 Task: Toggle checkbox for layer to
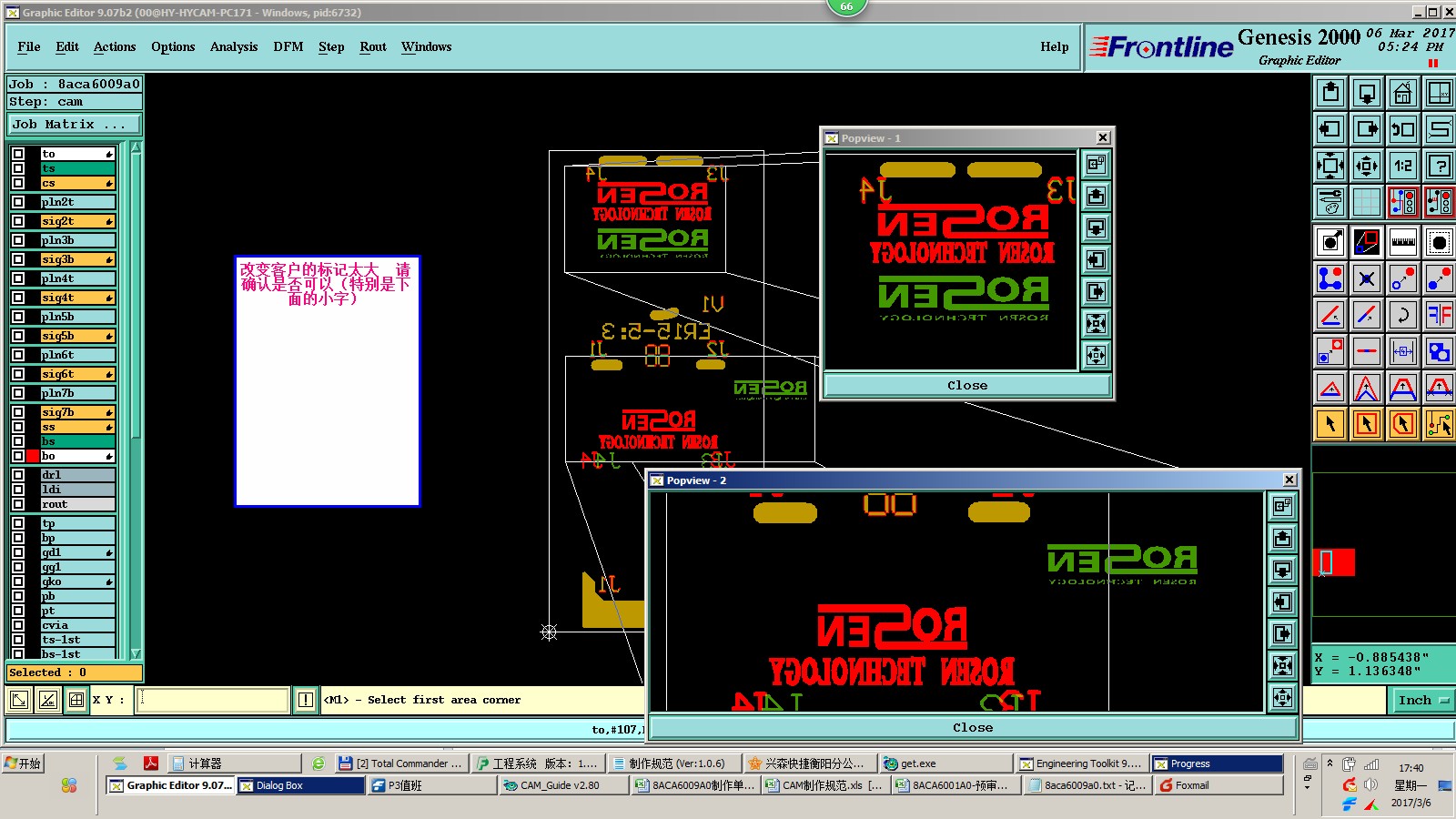click(x=18, y=154)
